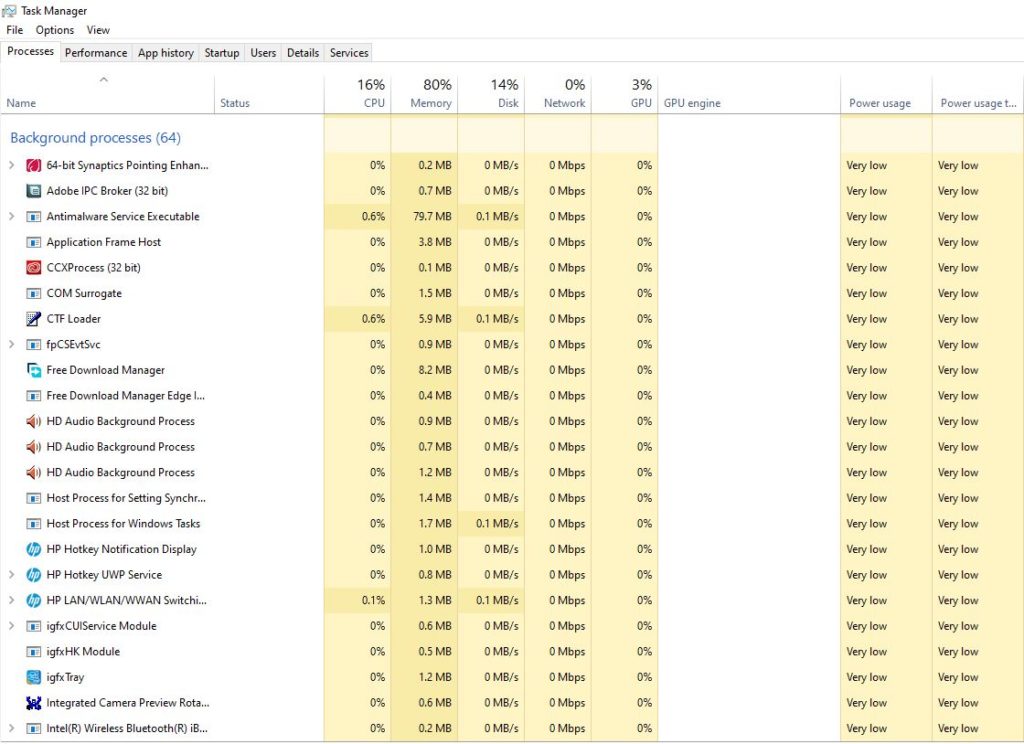Click the Status column header
Viewport: 1024px width, 744px height.
click(x=269, y=93)
